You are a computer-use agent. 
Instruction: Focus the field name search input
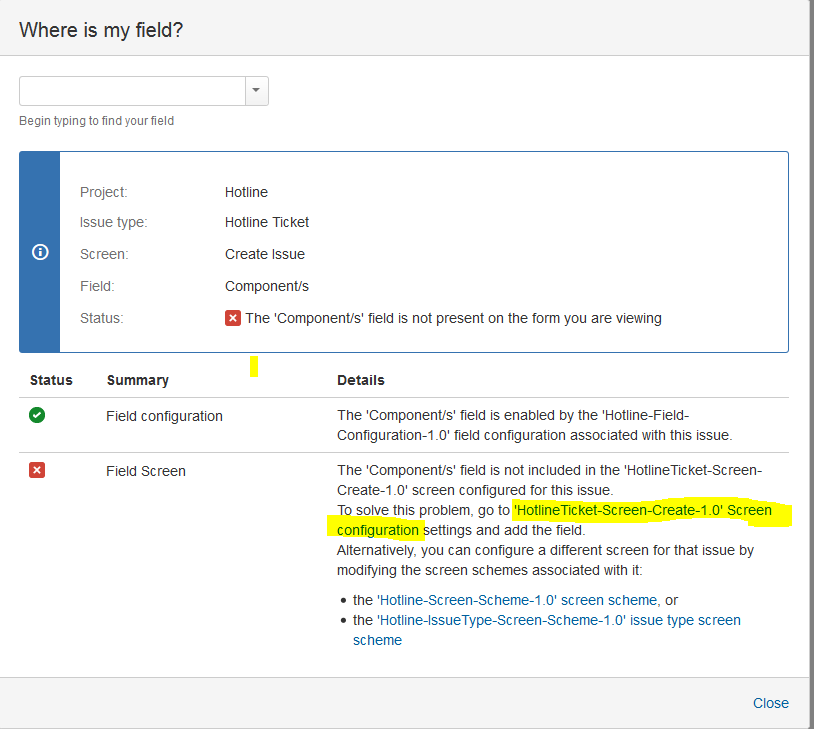[132, 91]
